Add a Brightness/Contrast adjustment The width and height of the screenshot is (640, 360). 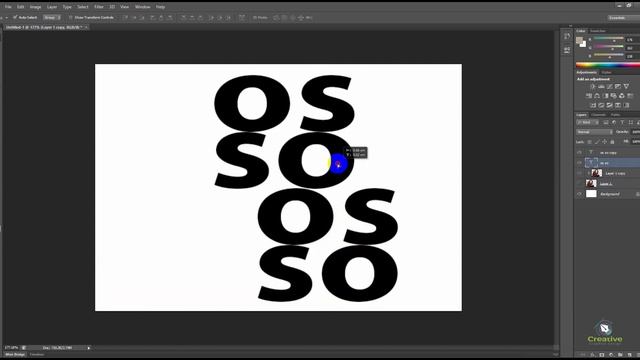click(x=593, y=87)
